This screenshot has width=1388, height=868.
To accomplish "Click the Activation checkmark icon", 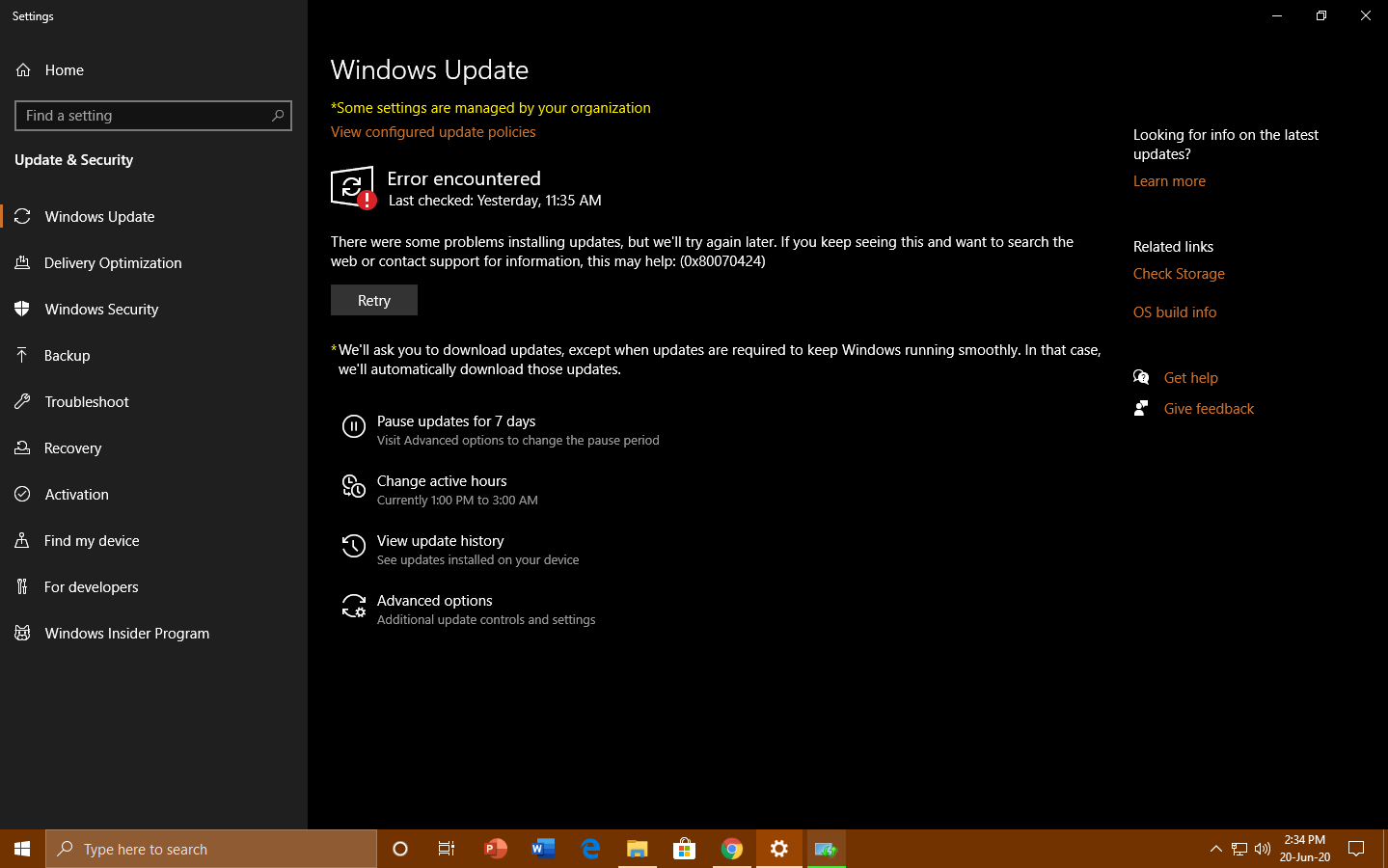I will 22,495.
